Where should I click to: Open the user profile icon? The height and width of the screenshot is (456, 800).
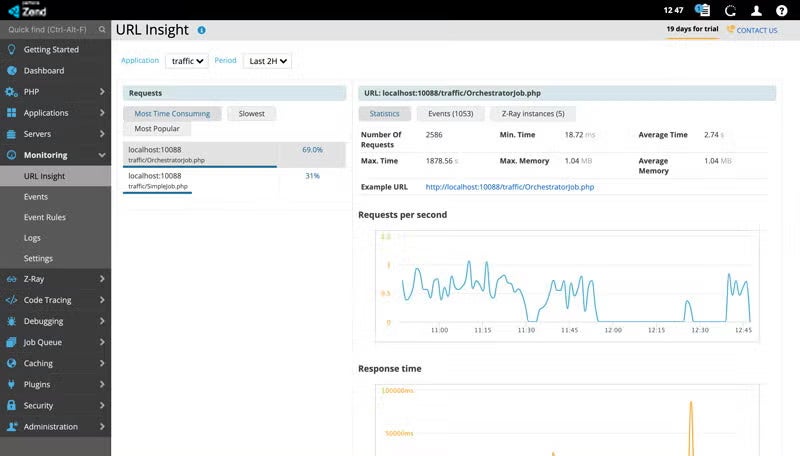tap(756, 10)
